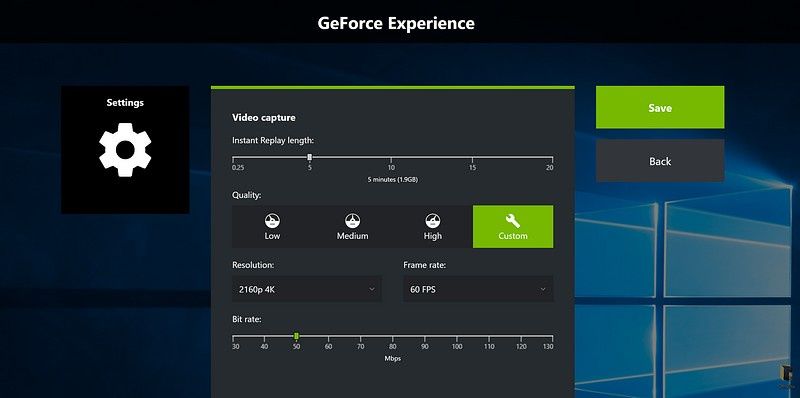Image resolution: width=800 pixels, height=398 pixels.
Task: Open the Resolution dropdown showing 2160p 4K
Action: (x=307, y=289)
